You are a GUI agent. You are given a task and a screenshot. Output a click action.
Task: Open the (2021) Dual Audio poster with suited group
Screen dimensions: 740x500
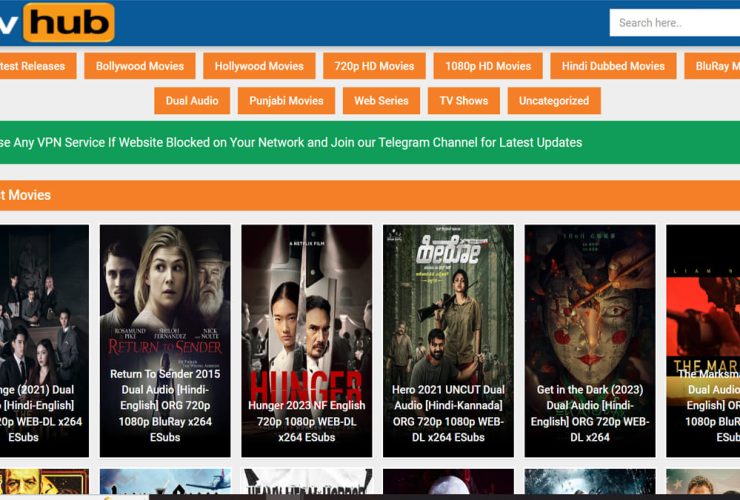[x=44, y=341]
